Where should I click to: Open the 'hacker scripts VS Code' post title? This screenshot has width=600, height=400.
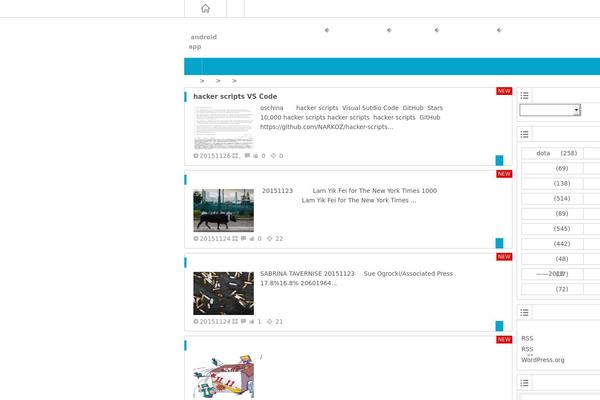[235, 96]
